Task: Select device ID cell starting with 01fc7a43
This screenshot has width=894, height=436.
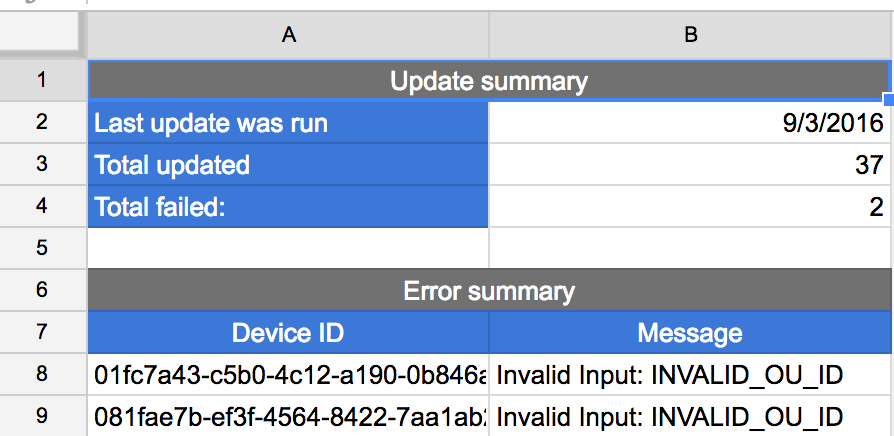Action: coord(288,375)
